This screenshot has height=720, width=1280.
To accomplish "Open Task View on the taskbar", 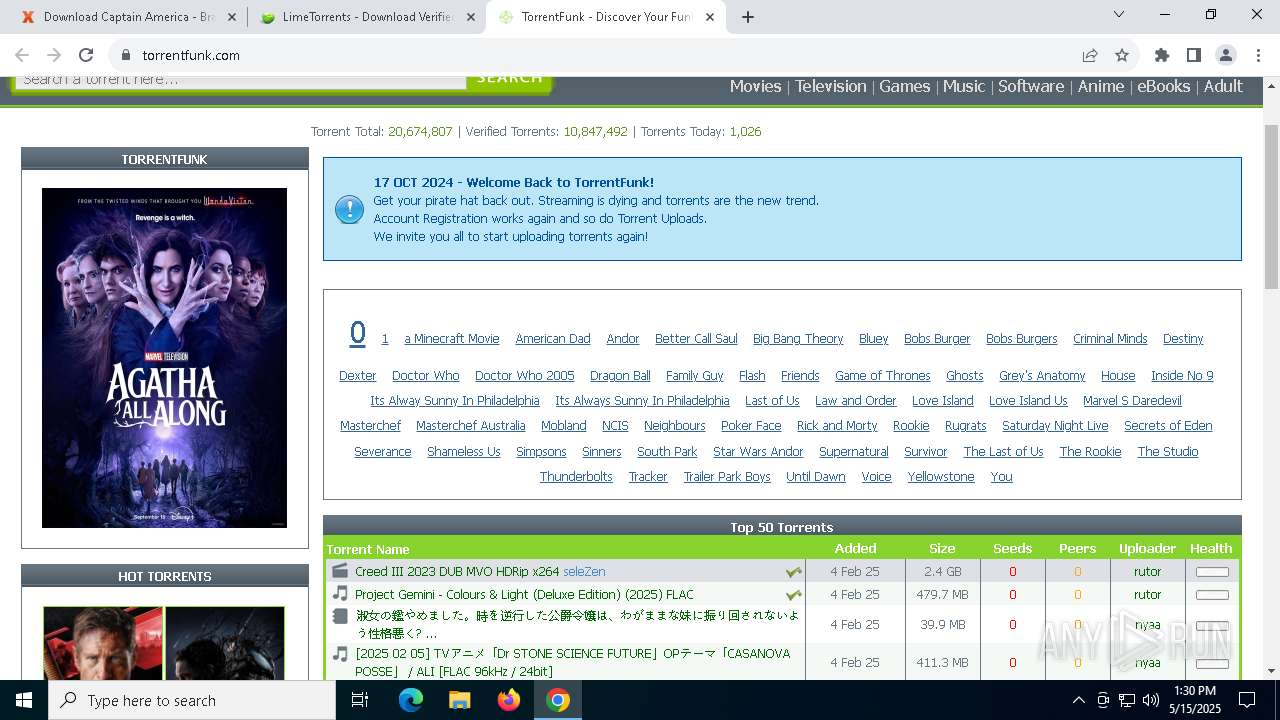I will 360,700.
